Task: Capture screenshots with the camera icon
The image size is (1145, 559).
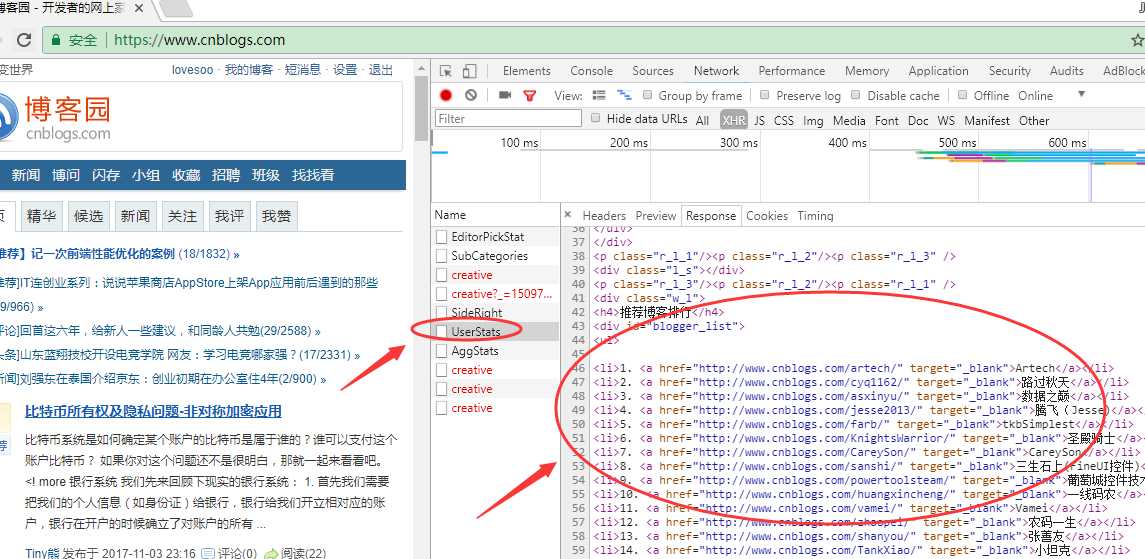Action: tap(505, 96)
